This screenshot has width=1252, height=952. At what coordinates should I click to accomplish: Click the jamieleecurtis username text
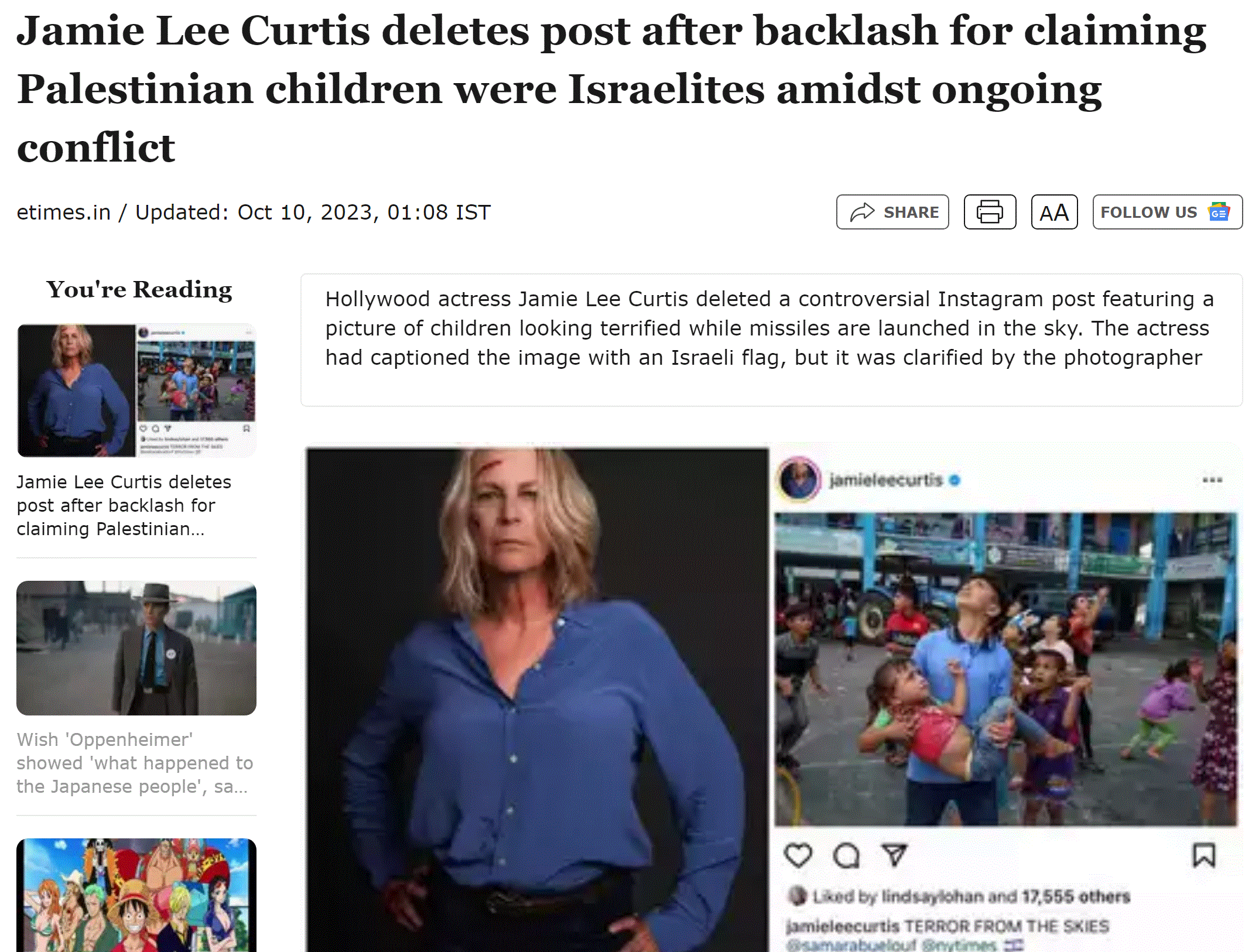886,480
